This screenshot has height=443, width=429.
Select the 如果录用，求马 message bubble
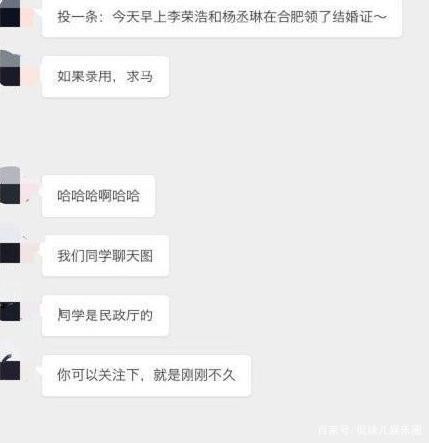point(105,77)
